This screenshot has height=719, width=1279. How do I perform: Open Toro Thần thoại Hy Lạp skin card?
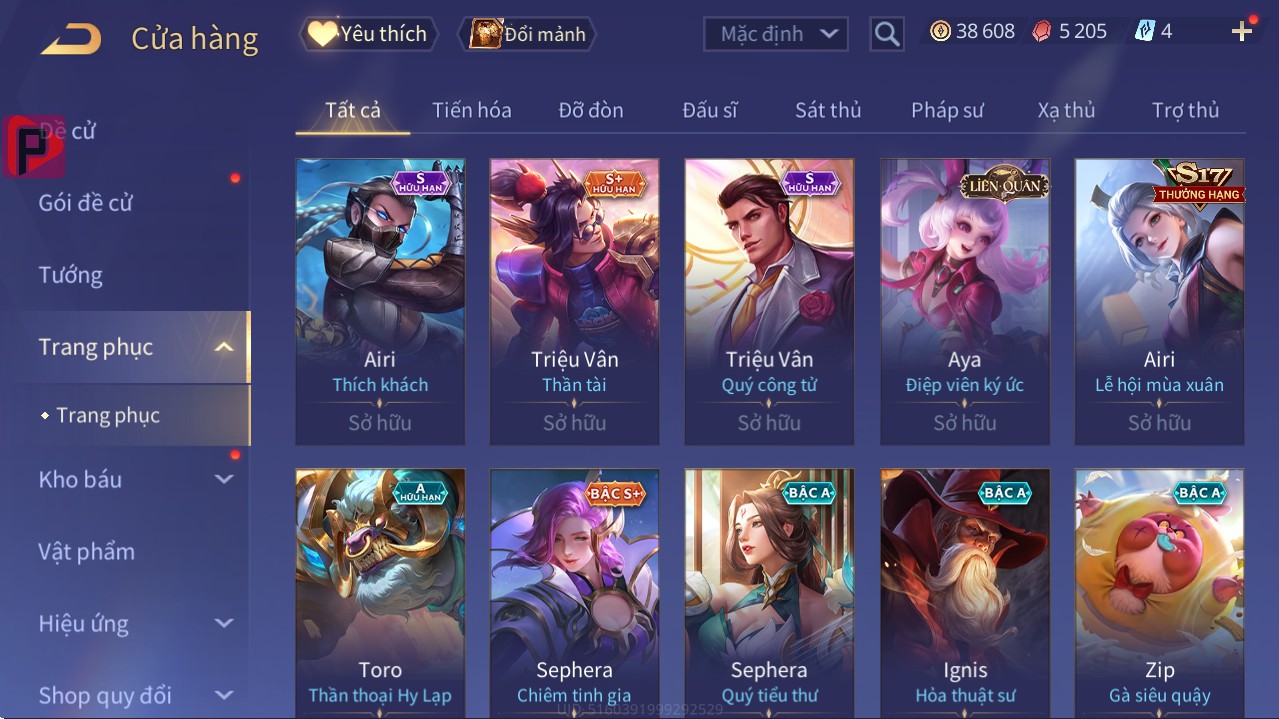pos(380,593)
